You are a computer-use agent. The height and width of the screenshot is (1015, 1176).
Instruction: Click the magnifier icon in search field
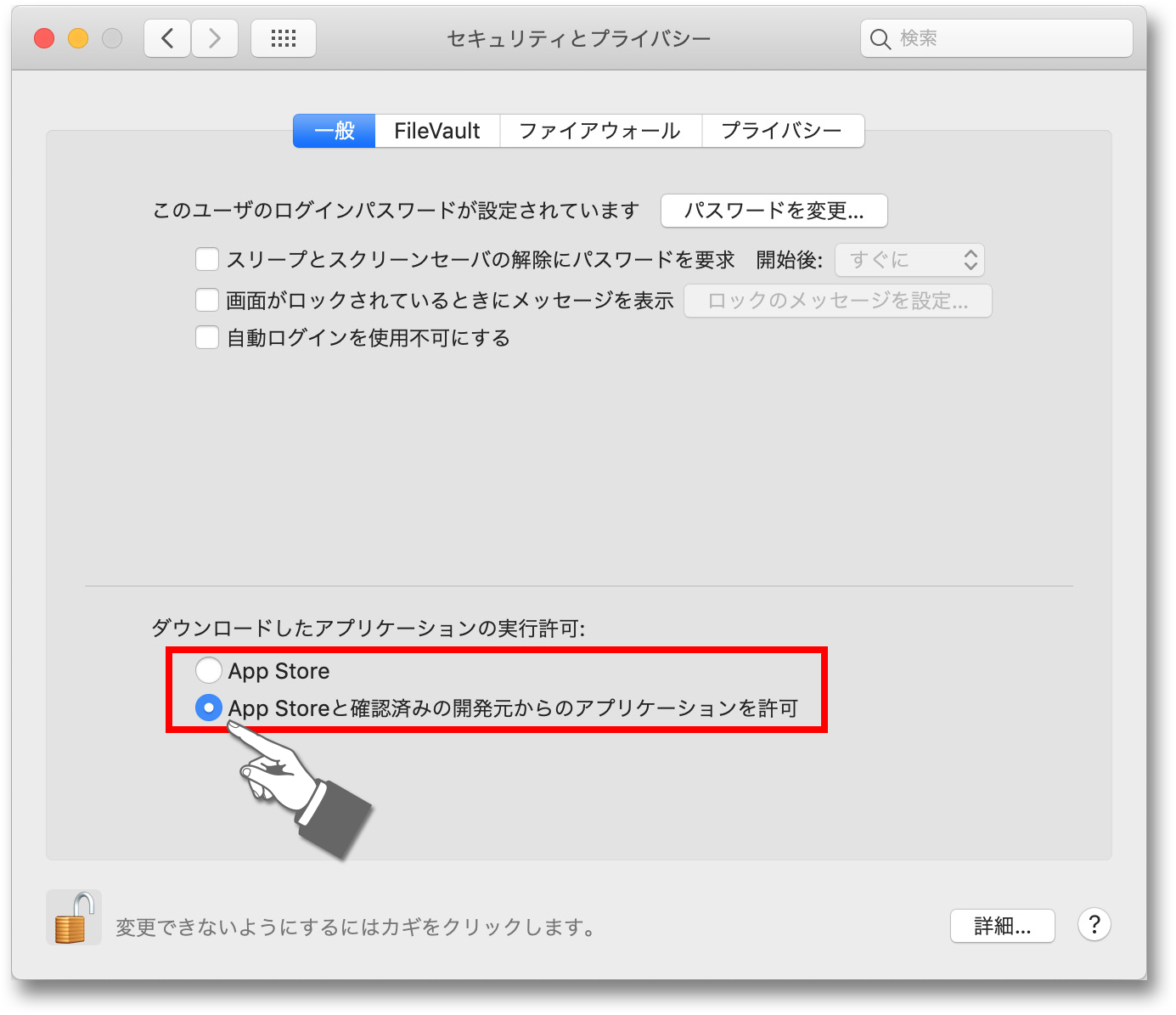(x=881, y=39)
